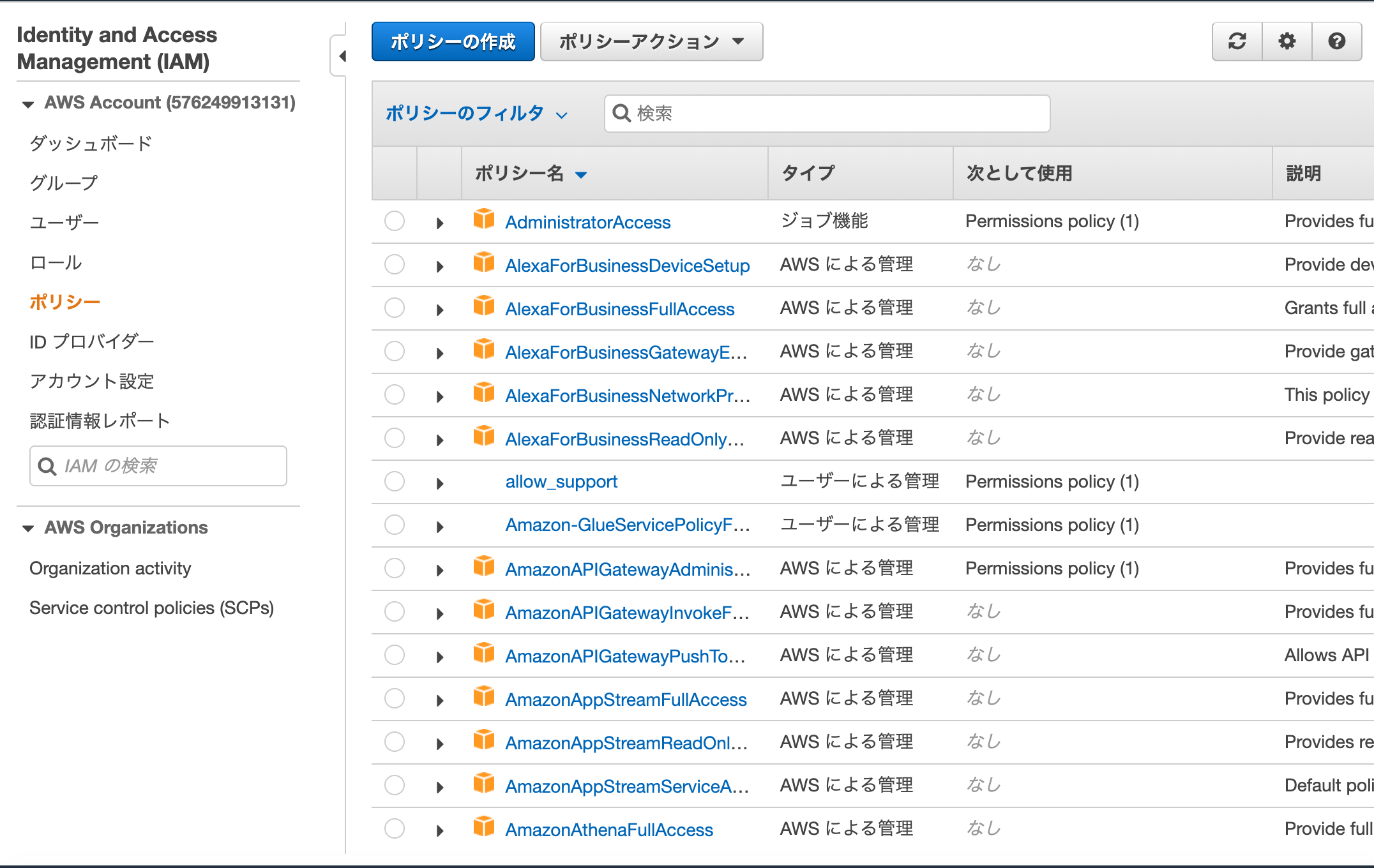Click the refresh icon button

(x=1237, y=41)
